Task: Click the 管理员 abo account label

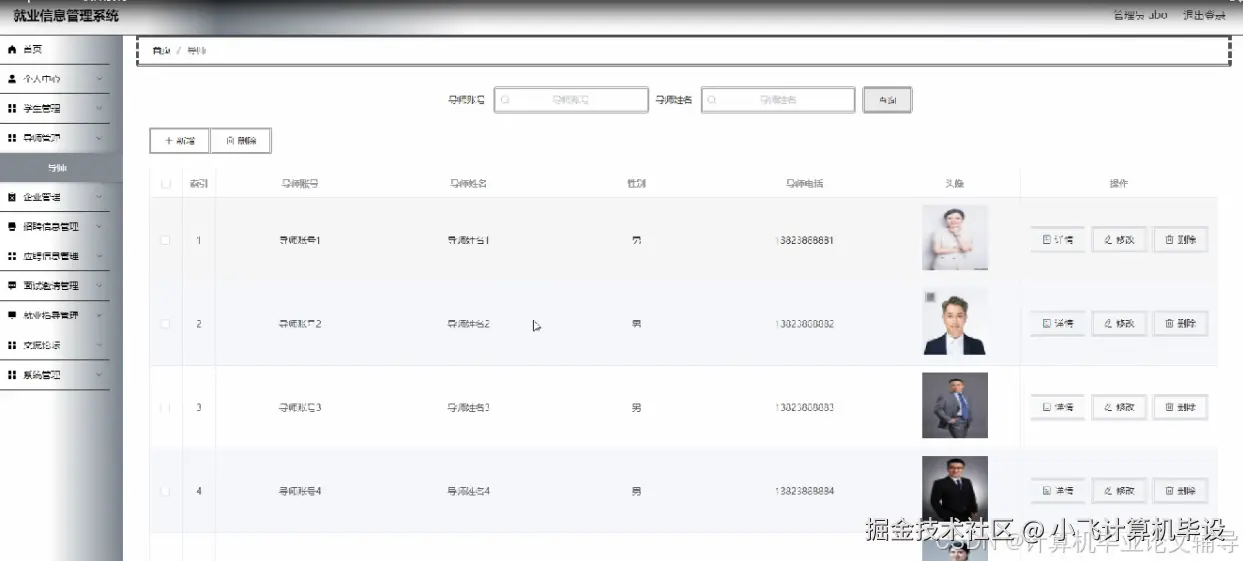Action: 1140,15
